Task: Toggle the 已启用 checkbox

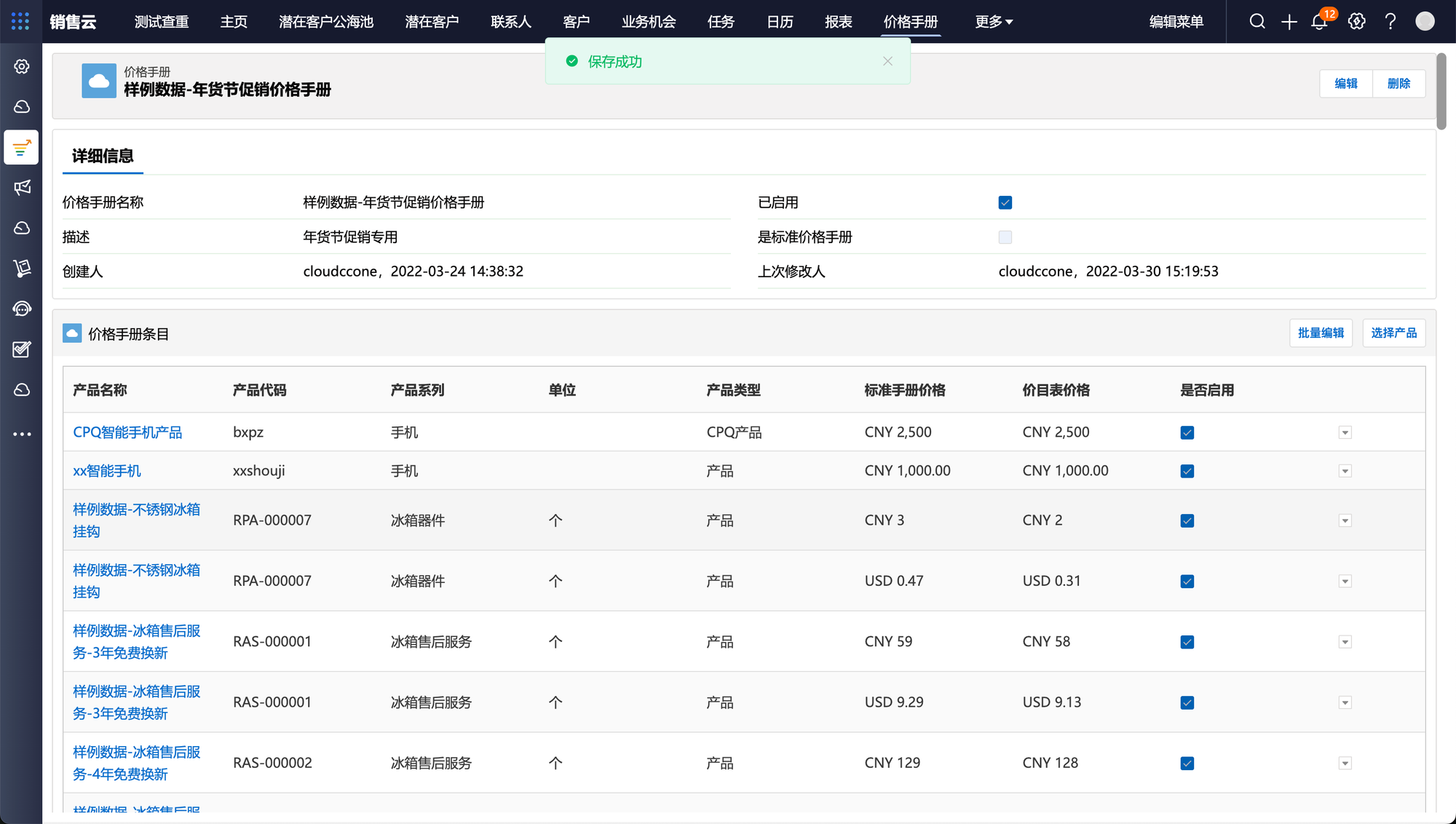Action: [x=1005, y=202]
